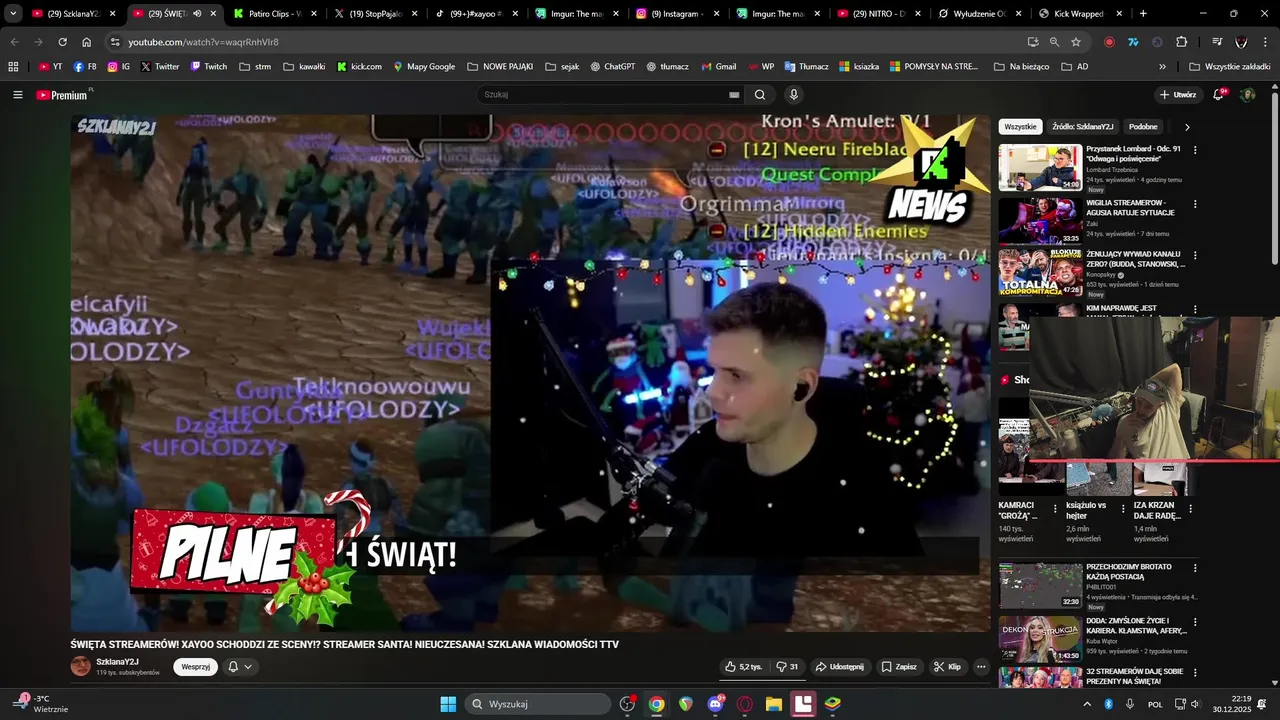Click the Klip button
Image resolution: width=1280 pixels, height=720 pixels.
(947, 667)
